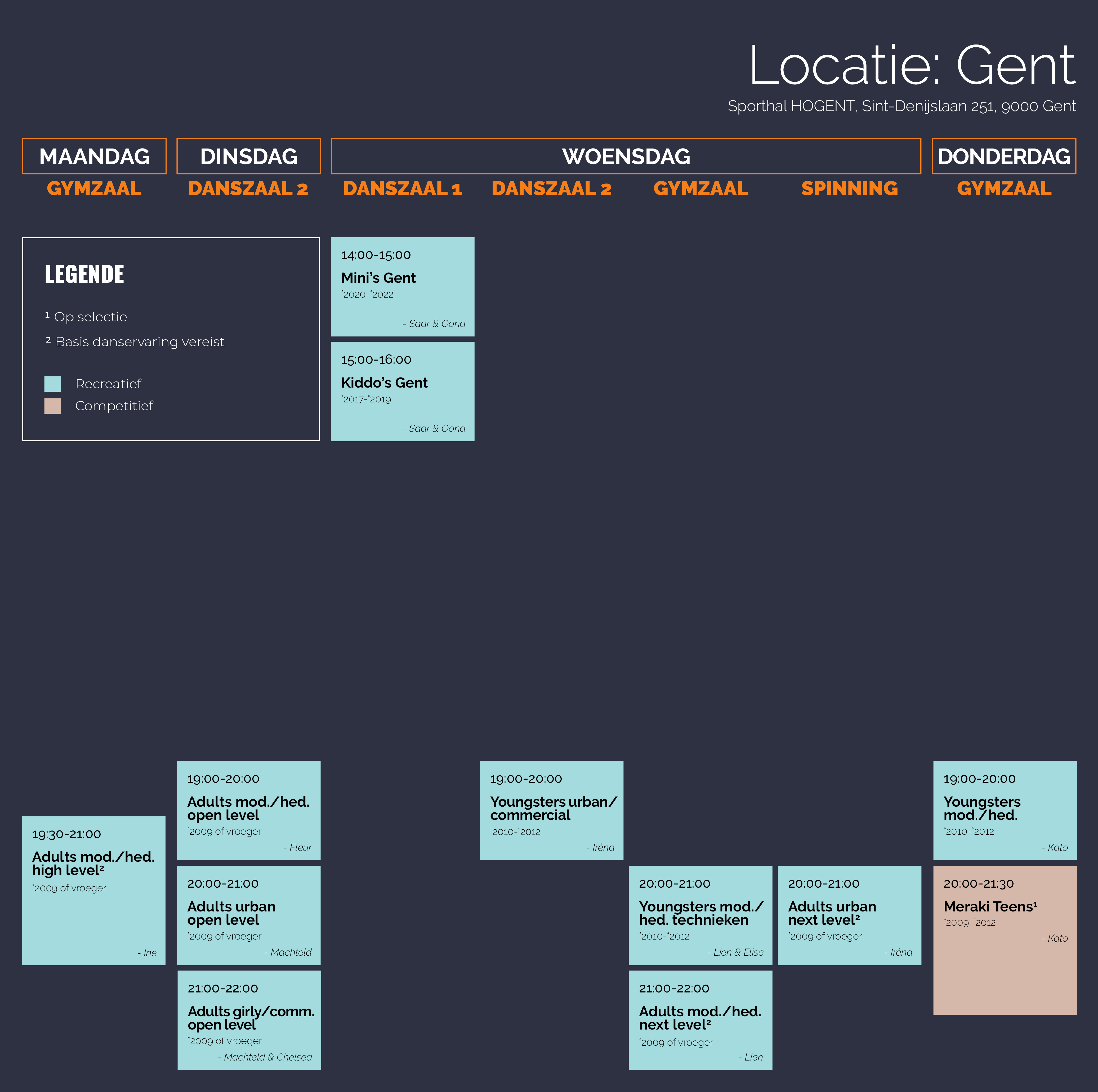This screenshot has width=1098, height=1092.
Task: Click Thursday's Youngsters mod./hed. card
Action: 1005,810
